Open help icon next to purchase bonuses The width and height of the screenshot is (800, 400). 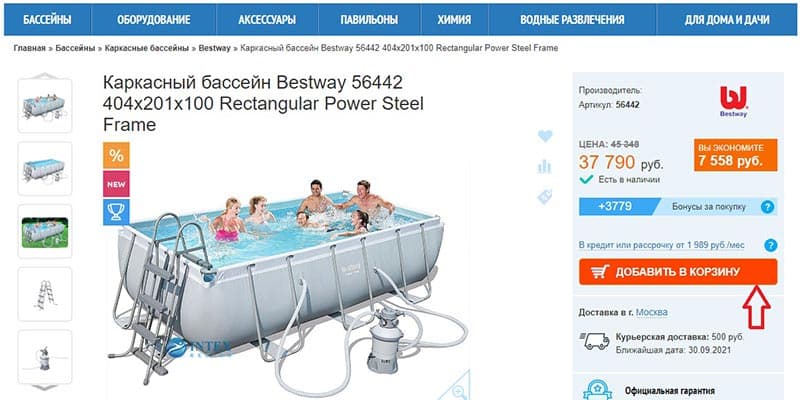(x=767, y=207)
